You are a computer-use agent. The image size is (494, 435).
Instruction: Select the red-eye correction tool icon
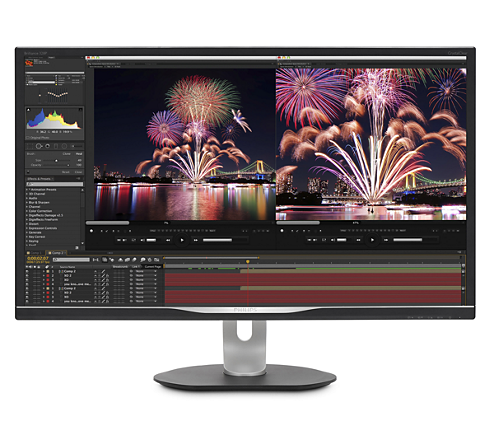tap(47, 146)
